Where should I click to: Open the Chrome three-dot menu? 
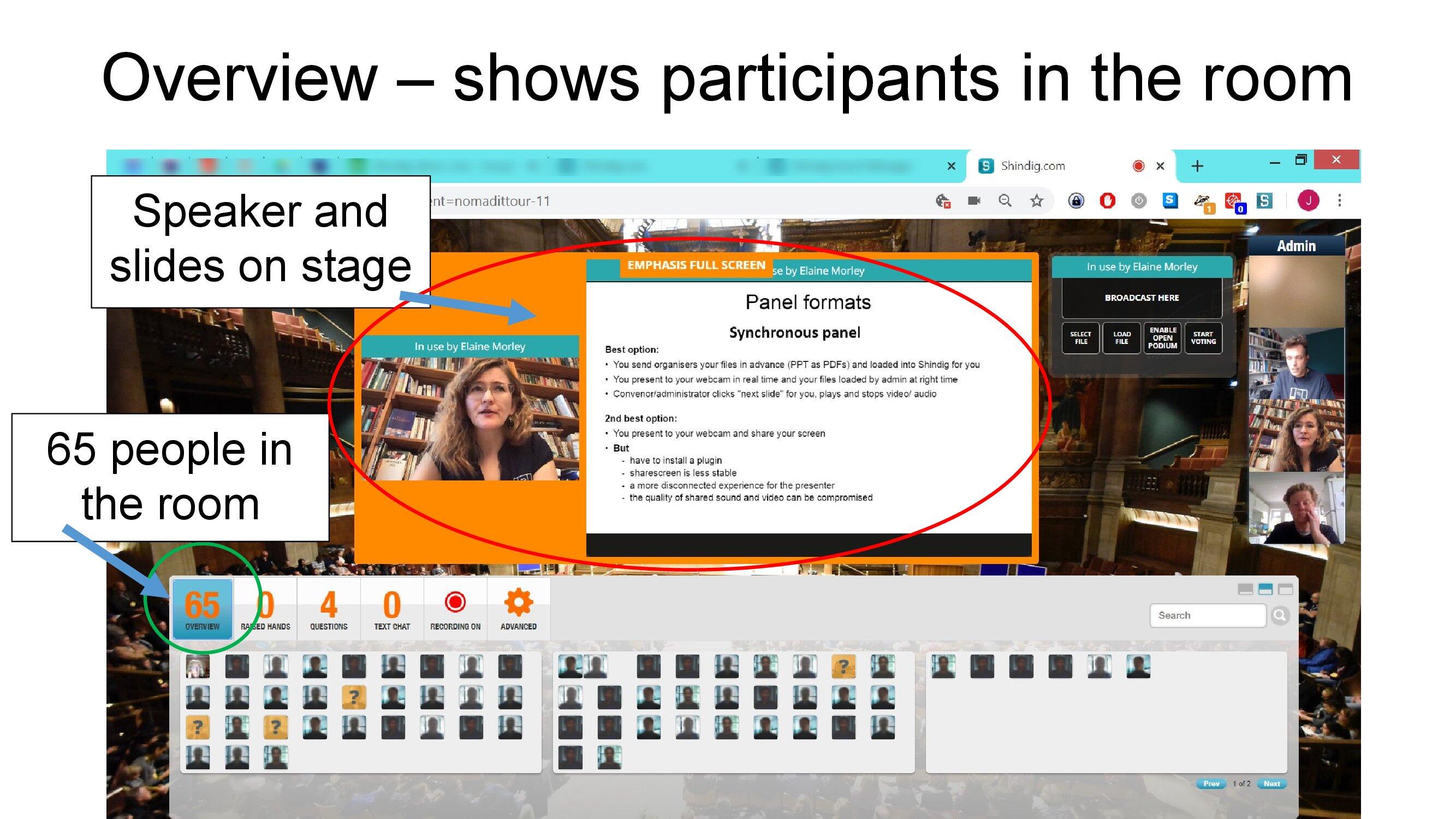point(1339,200)
